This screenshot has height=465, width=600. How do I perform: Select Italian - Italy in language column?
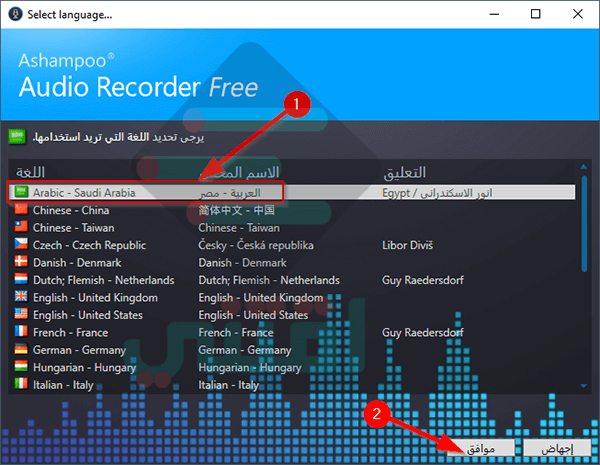63,385
